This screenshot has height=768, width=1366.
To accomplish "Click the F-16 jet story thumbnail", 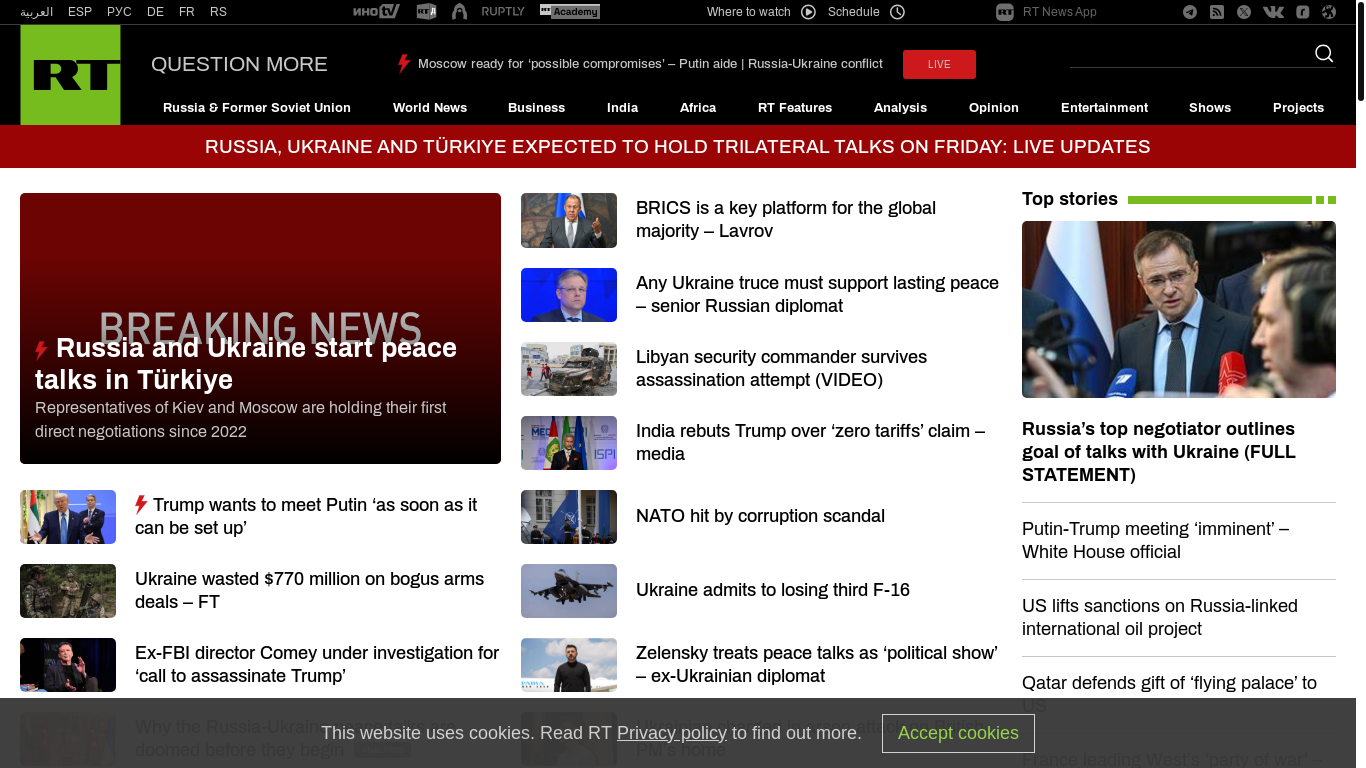I will [569, 591].
